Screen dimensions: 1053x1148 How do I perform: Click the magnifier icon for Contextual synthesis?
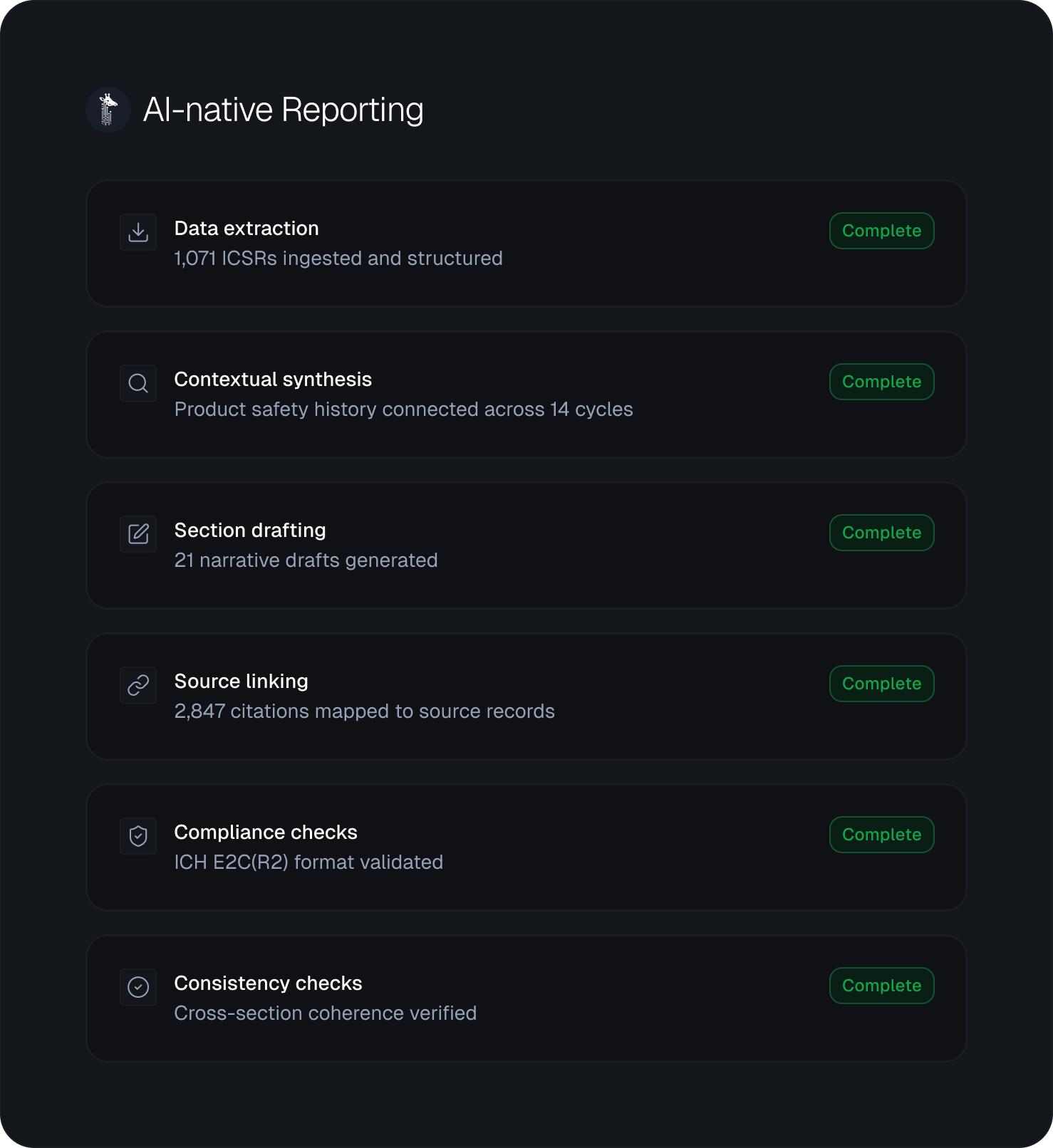pyautogui.click(x=138, y=383)
